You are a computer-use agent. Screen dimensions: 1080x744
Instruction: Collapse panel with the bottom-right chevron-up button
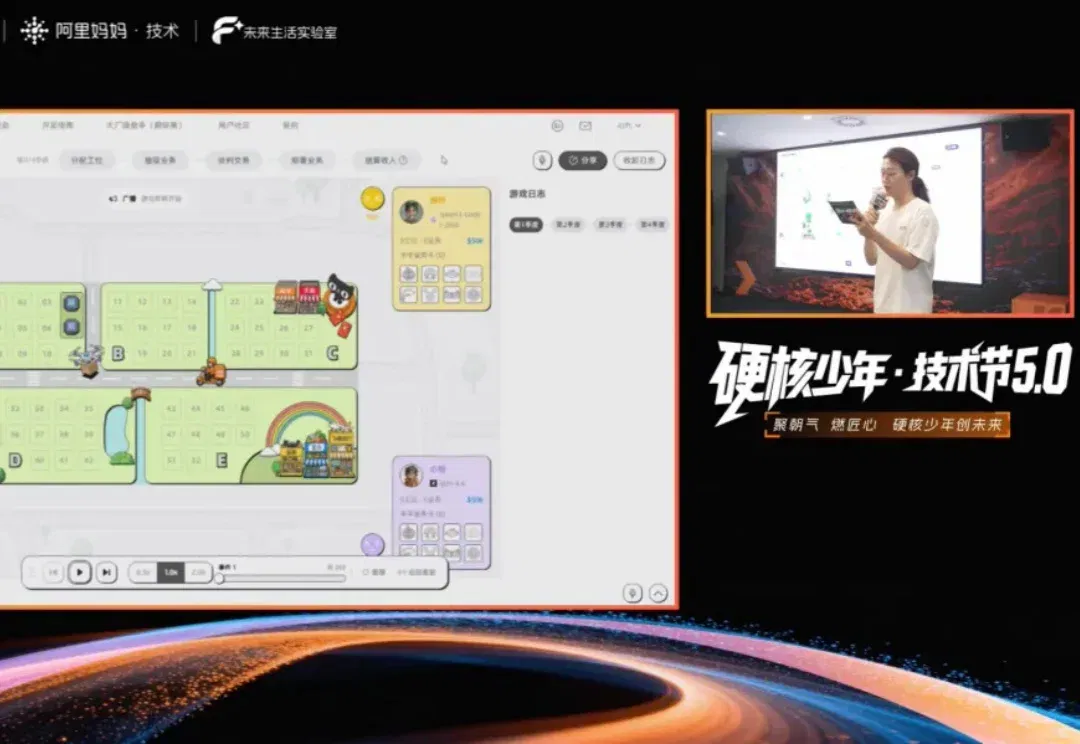pyautogui.click(x=658, y=593)
